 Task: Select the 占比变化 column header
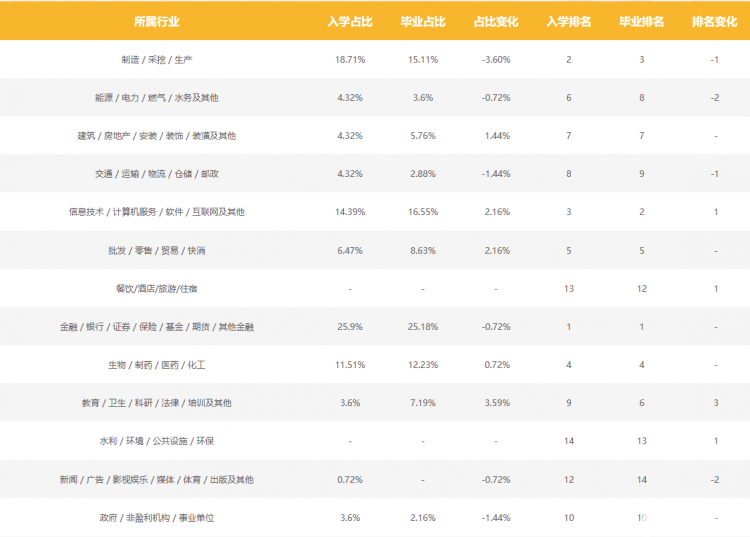pyautogui.click(x=496, y=22)
